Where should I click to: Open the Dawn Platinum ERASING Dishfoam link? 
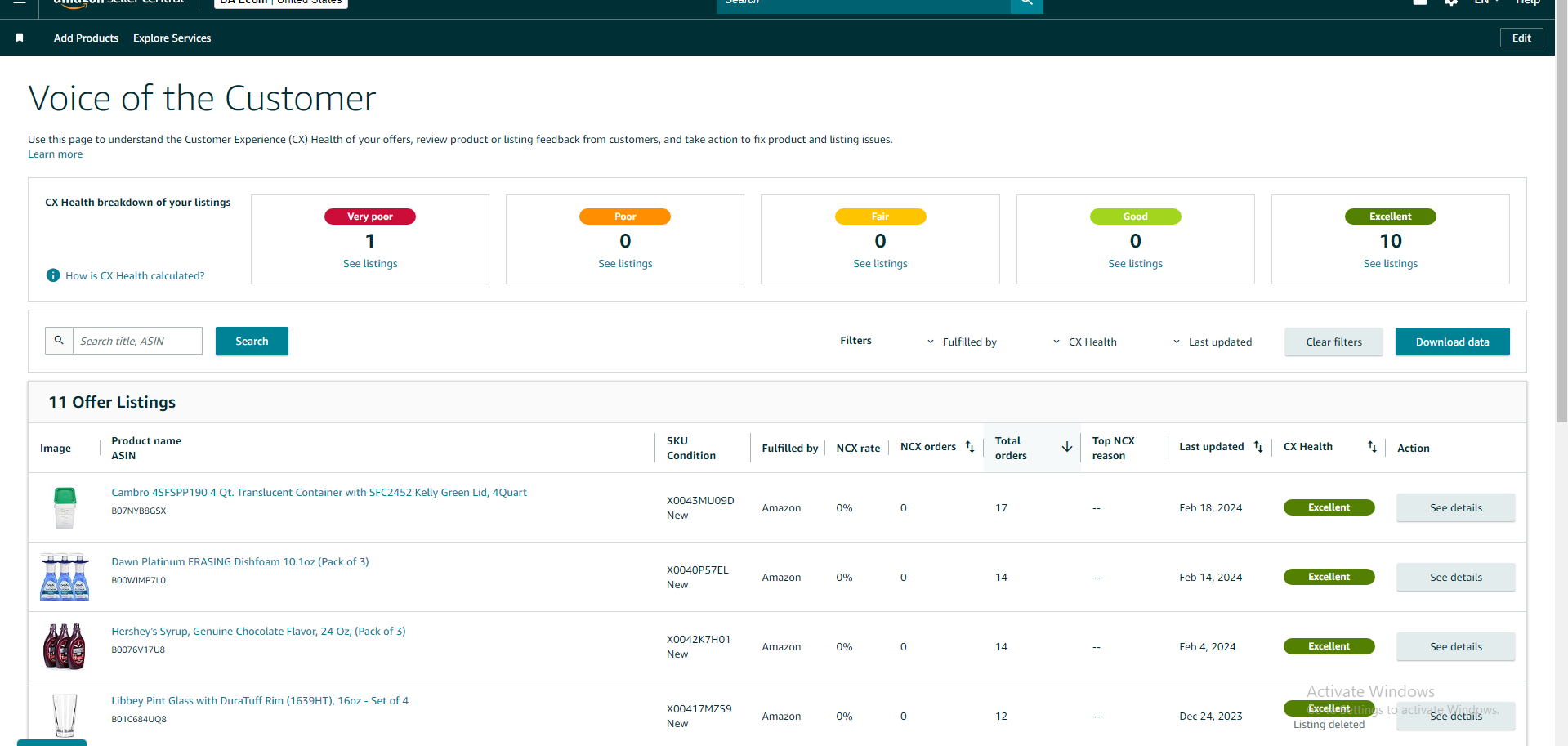[240, 562]
